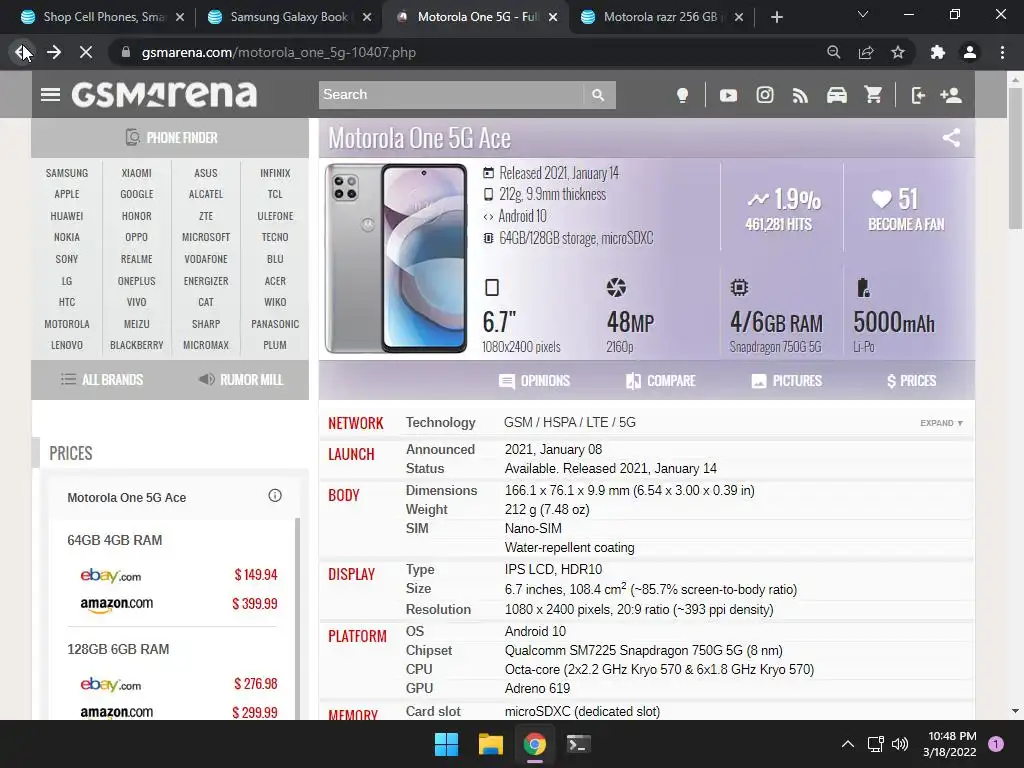Open GSMArena YouTube channel icon
Screen dimensions: 1024x768
(x=728, y=95)
